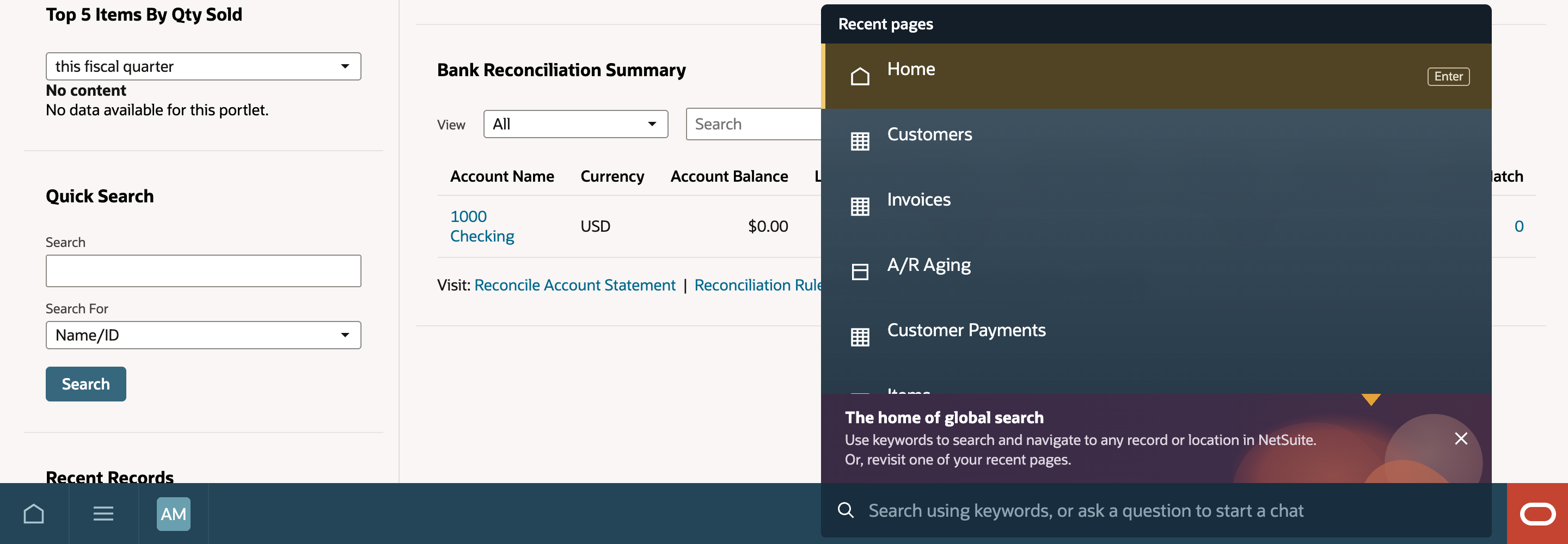
Task: Click the Recent Records portlet title
Action: tap(109, 477)
